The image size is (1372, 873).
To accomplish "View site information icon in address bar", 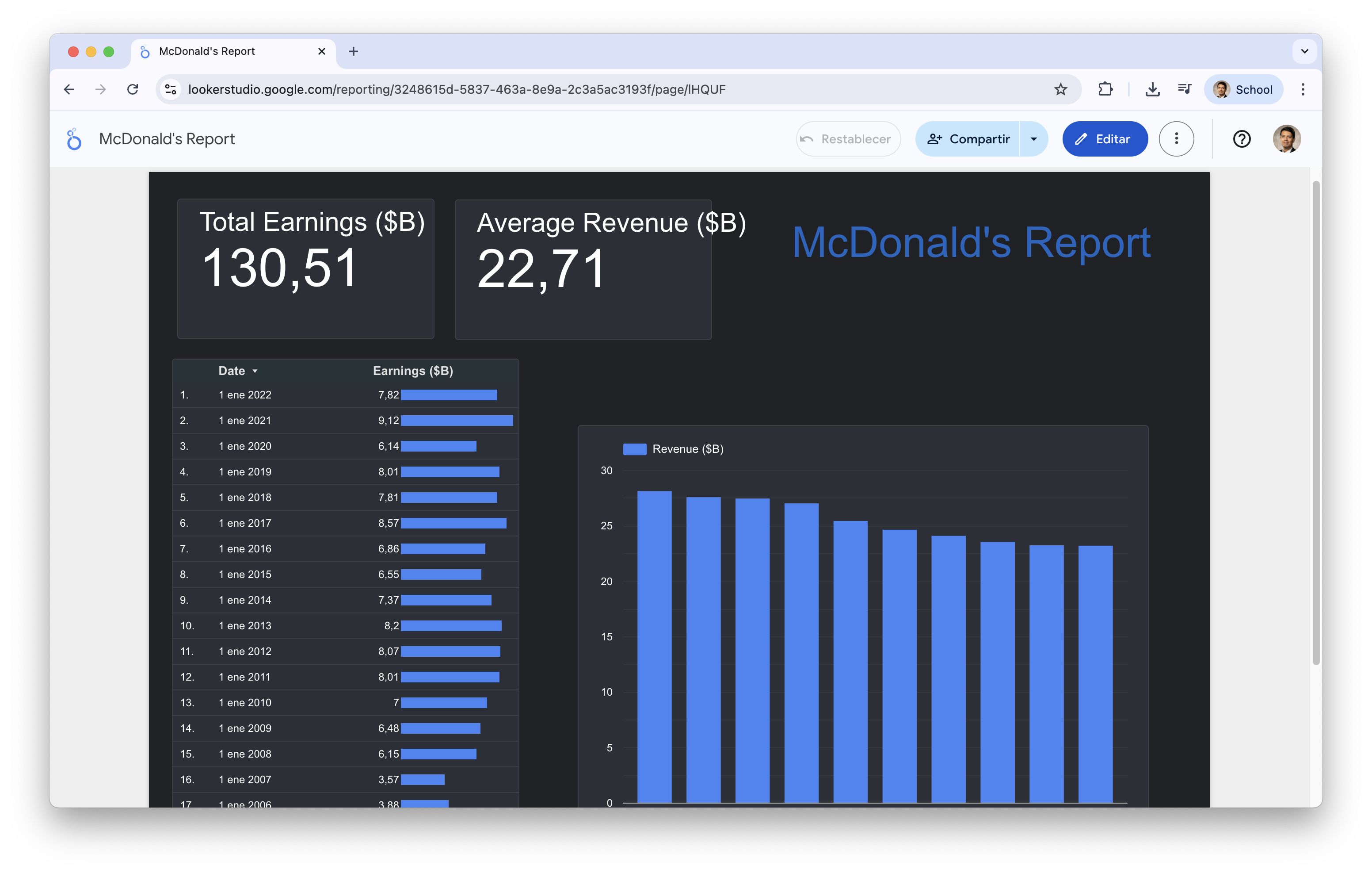I will pyautogui.click(x=170, y=89).
